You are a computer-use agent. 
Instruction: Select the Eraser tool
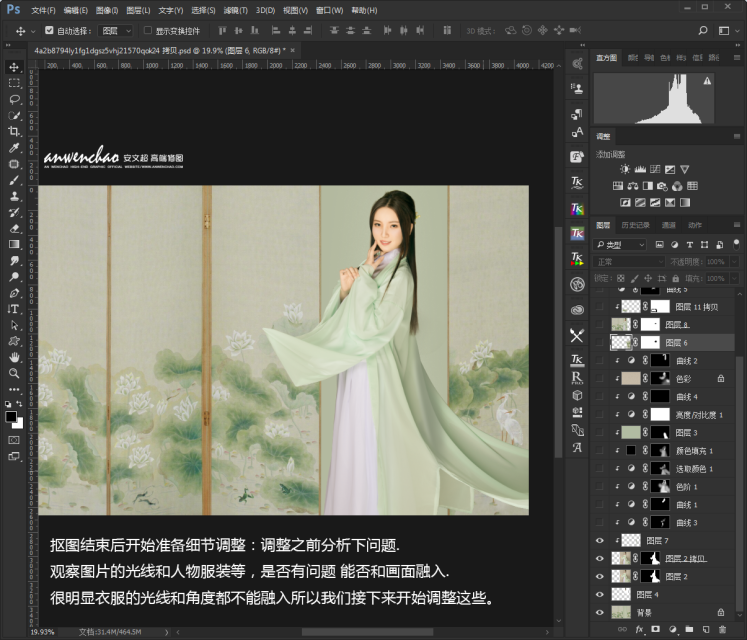pyautogui.click(x=14, y=228)
